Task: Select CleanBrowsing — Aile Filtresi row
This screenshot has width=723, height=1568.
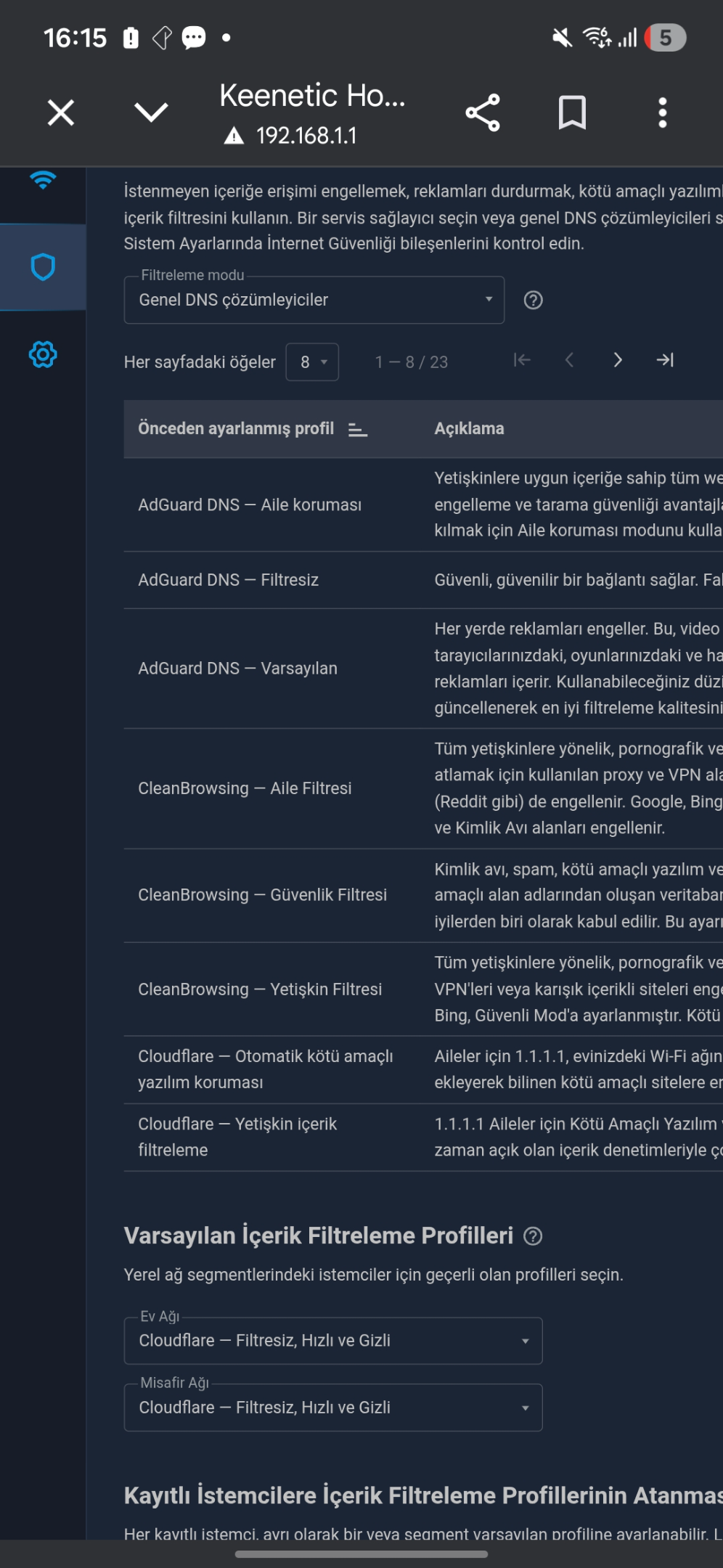Action: click(x=423, y=788)
